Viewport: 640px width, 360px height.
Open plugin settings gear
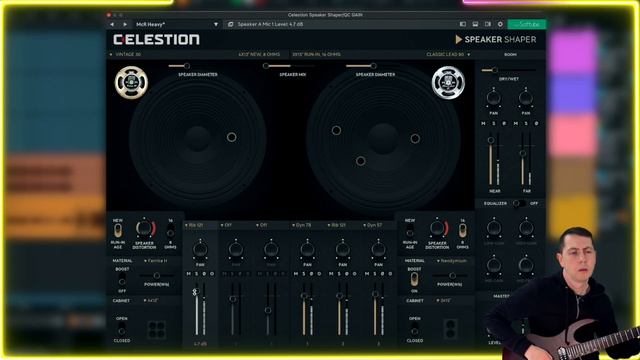[500, 24]
